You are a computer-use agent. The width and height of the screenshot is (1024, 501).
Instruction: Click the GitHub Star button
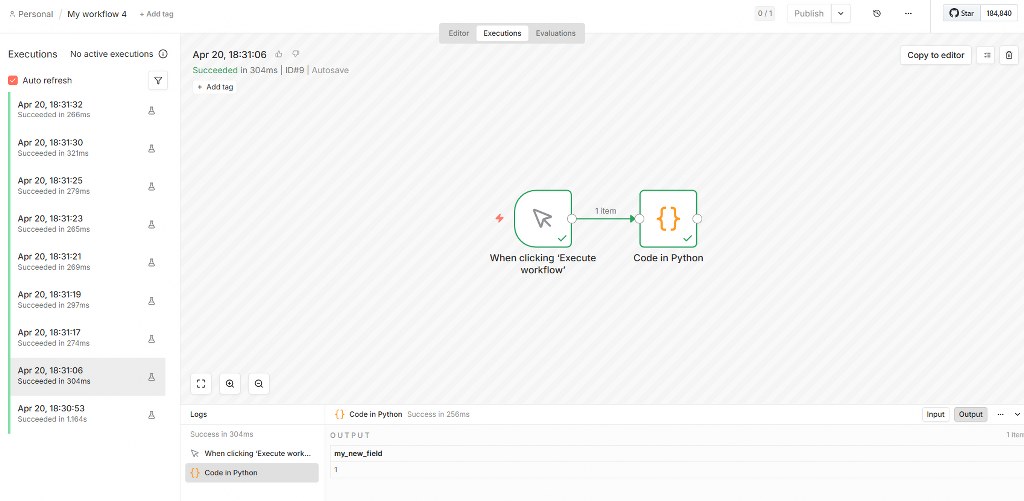[x=961, y=13]
